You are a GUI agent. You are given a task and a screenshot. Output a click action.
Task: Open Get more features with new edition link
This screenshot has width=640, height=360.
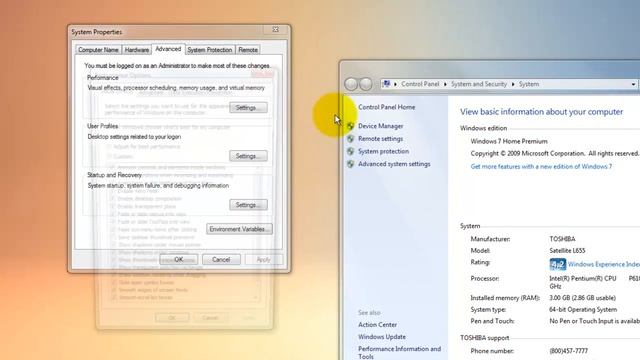541,167
